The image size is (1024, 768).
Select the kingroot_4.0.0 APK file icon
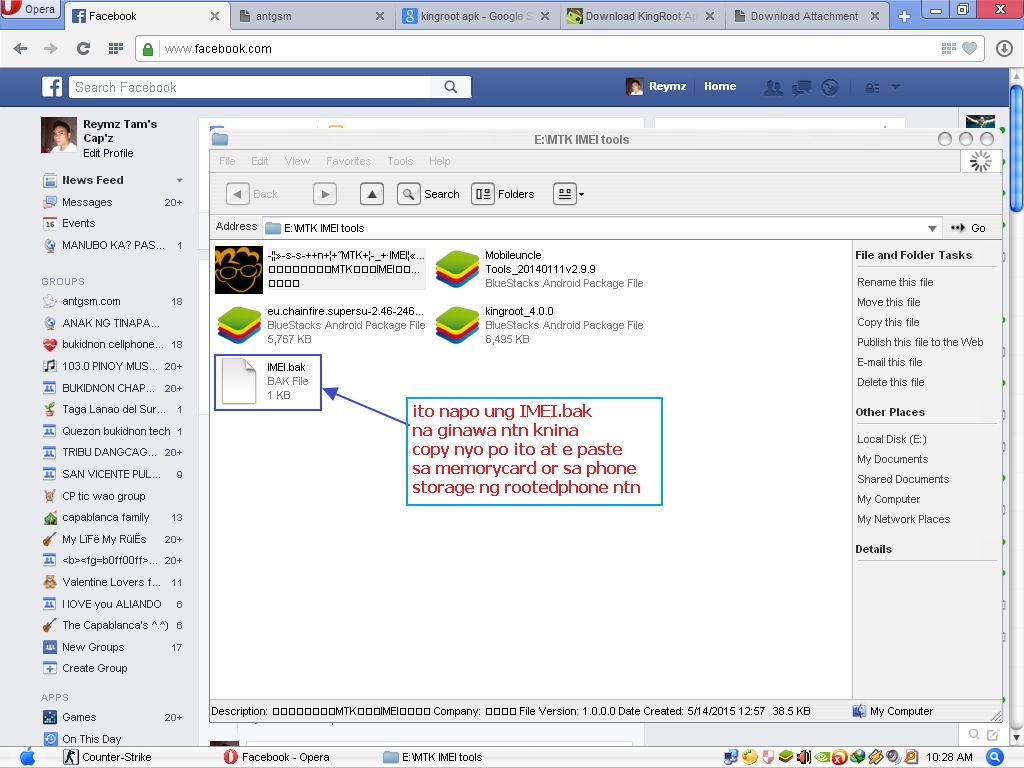pos(457,325)
